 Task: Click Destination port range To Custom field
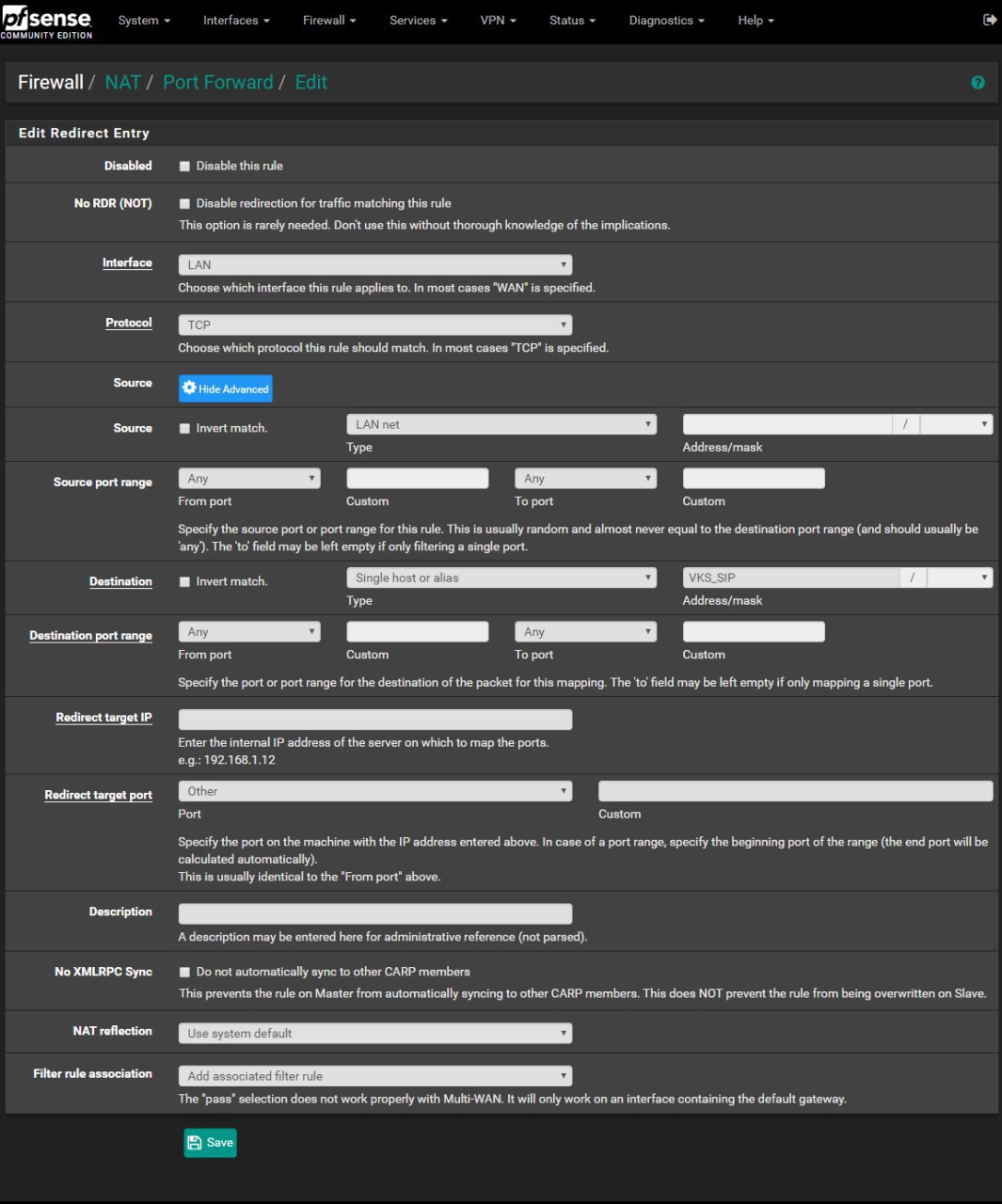coord(754,632)
